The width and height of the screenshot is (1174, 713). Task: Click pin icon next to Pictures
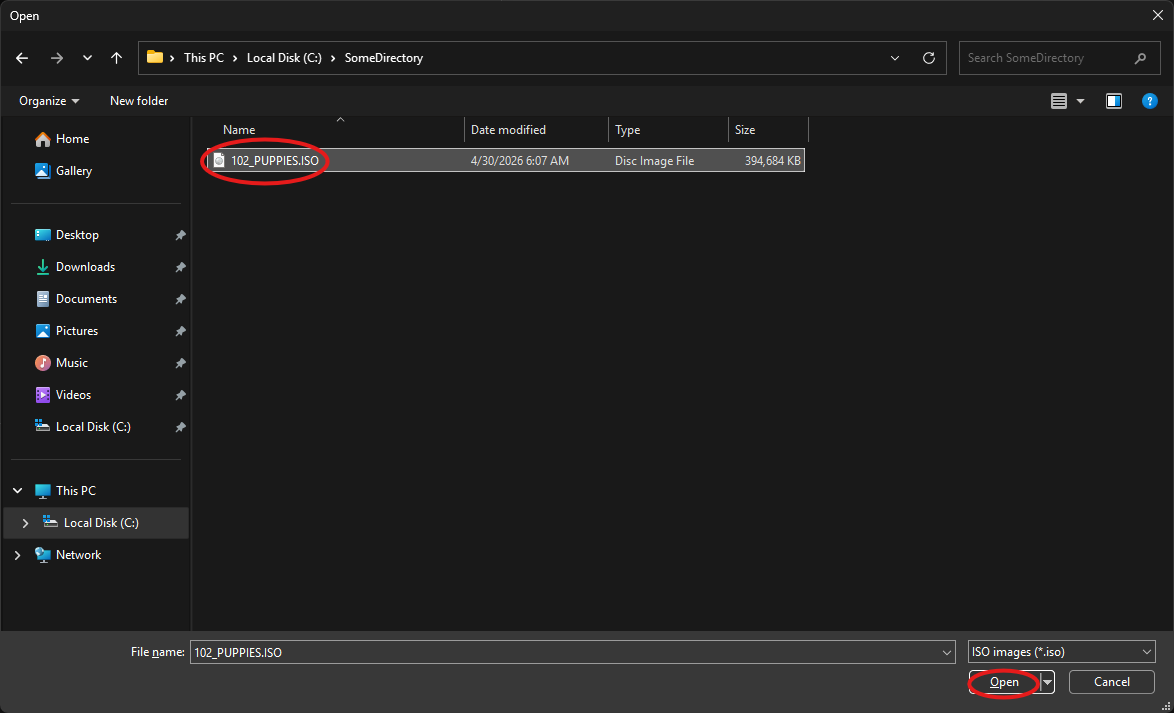(x=180, y=331)
